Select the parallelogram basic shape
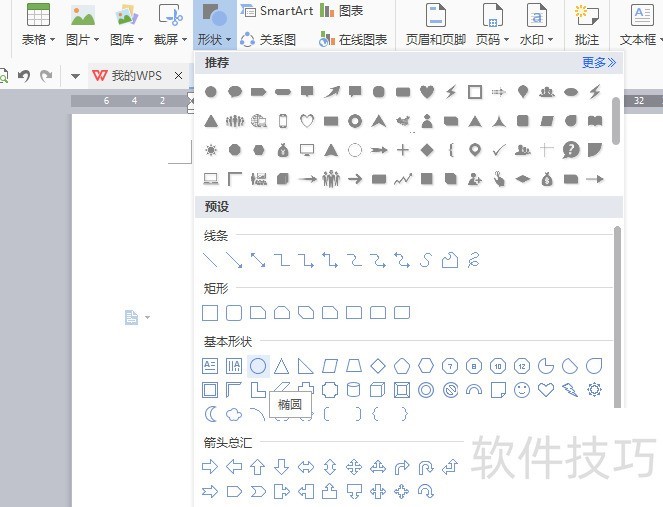 pyautogui.click(x=330, y=366)
